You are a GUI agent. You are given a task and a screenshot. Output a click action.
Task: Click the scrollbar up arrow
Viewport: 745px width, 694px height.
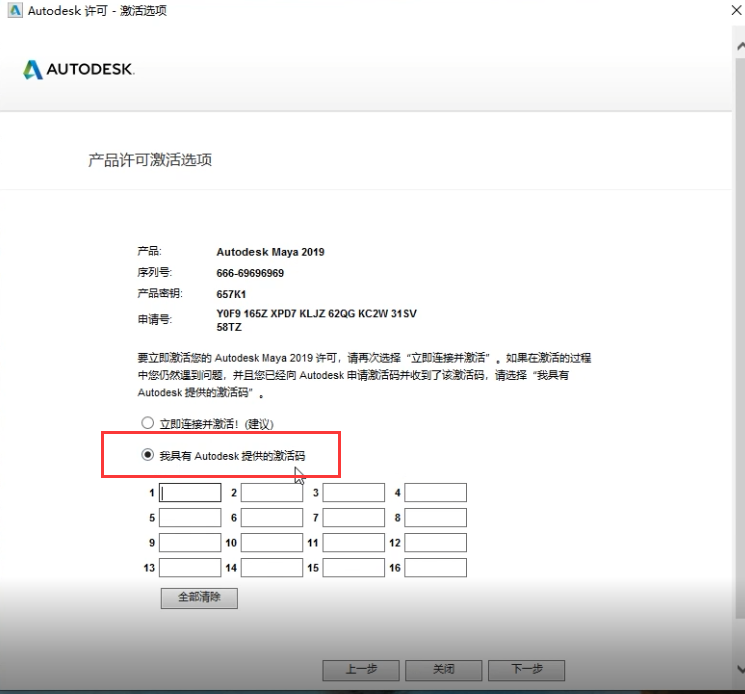pyautogui.click(x=741, y=46)
